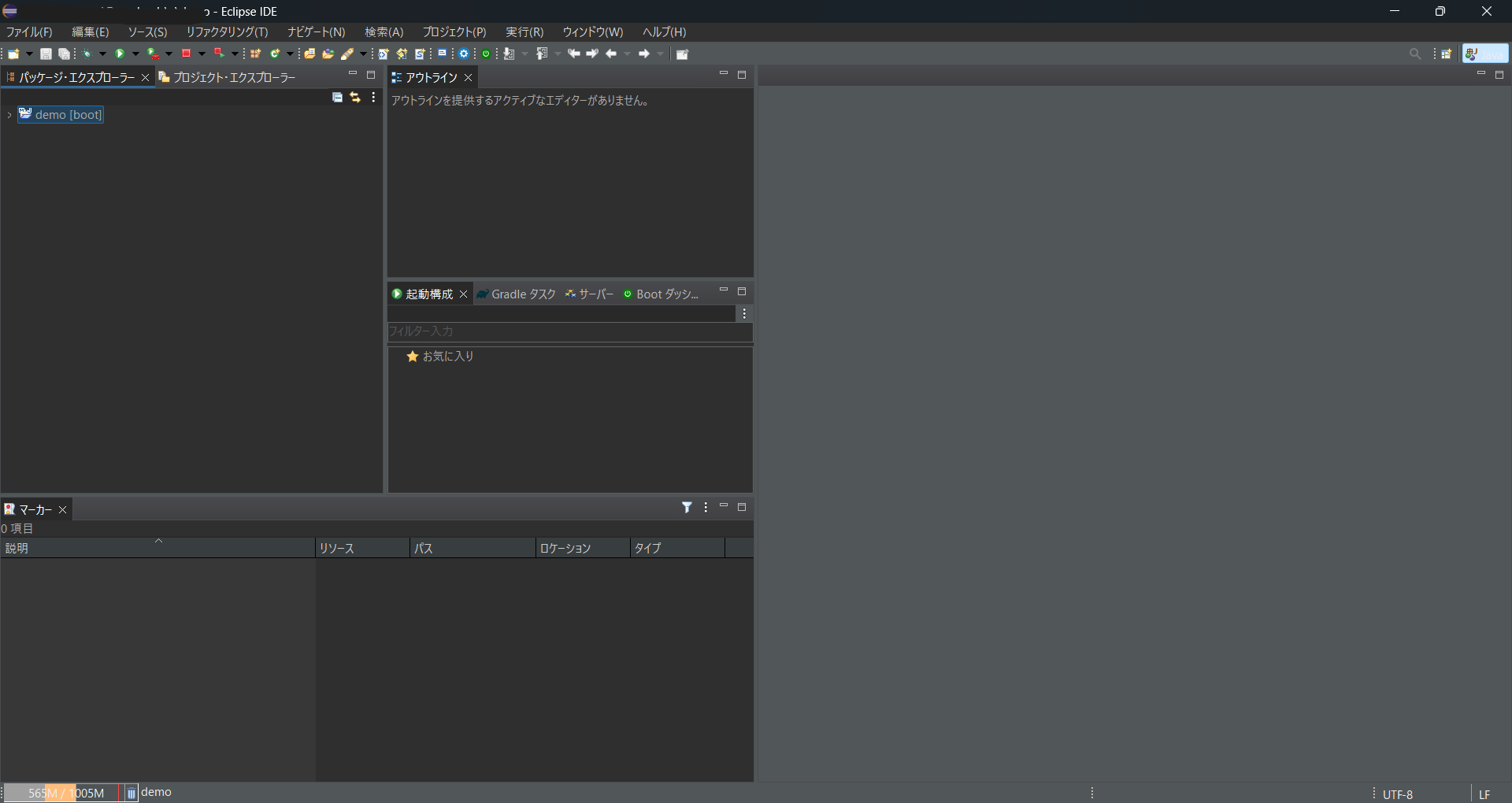Open the dropdown beside the red Stop icon

tap(202, 54)
